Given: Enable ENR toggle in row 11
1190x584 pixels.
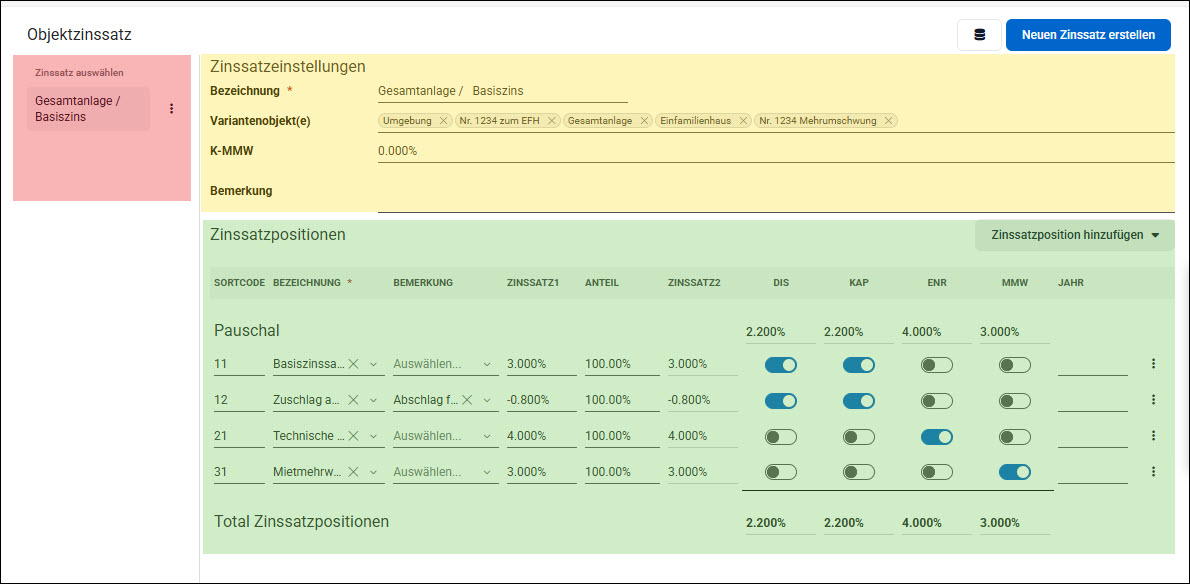Looking at the screenshot, I should tap(937, 365).
